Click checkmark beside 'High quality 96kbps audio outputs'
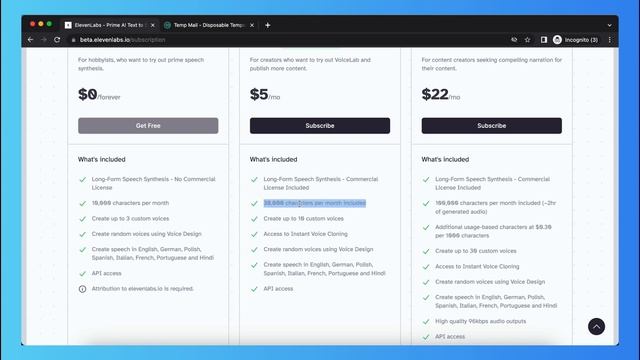 (426, 322)
